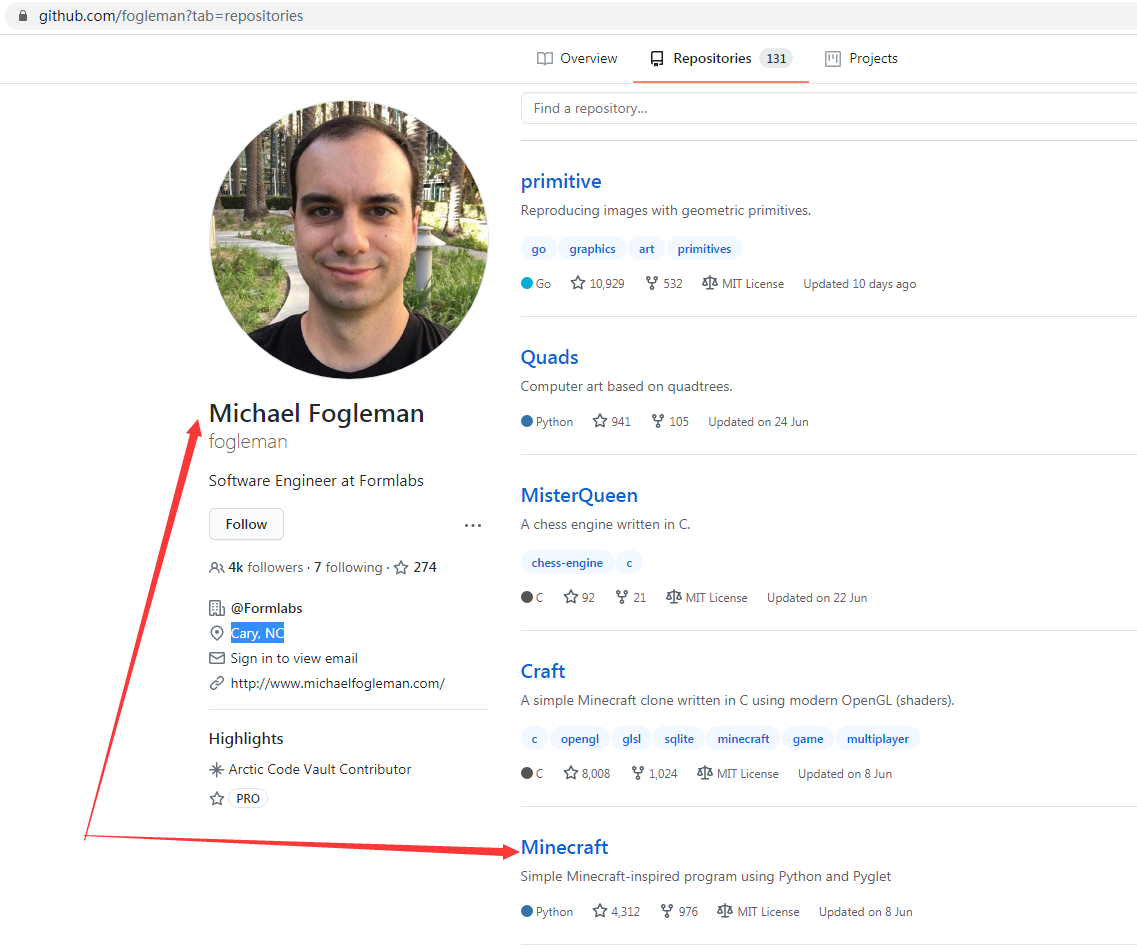Click the website link chain icon

[217, 683]
